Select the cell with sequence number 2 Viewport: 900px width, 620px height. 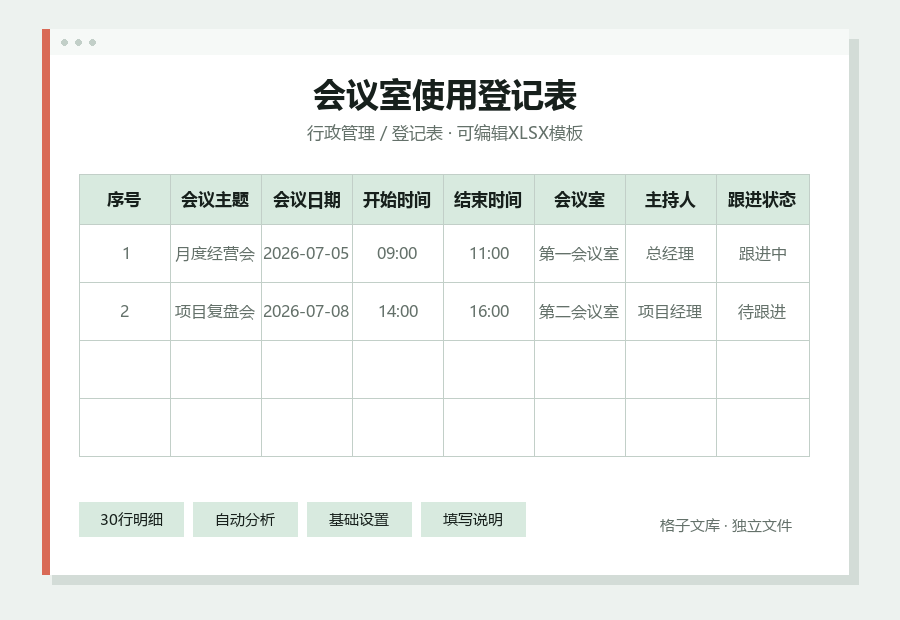[125, 312]
